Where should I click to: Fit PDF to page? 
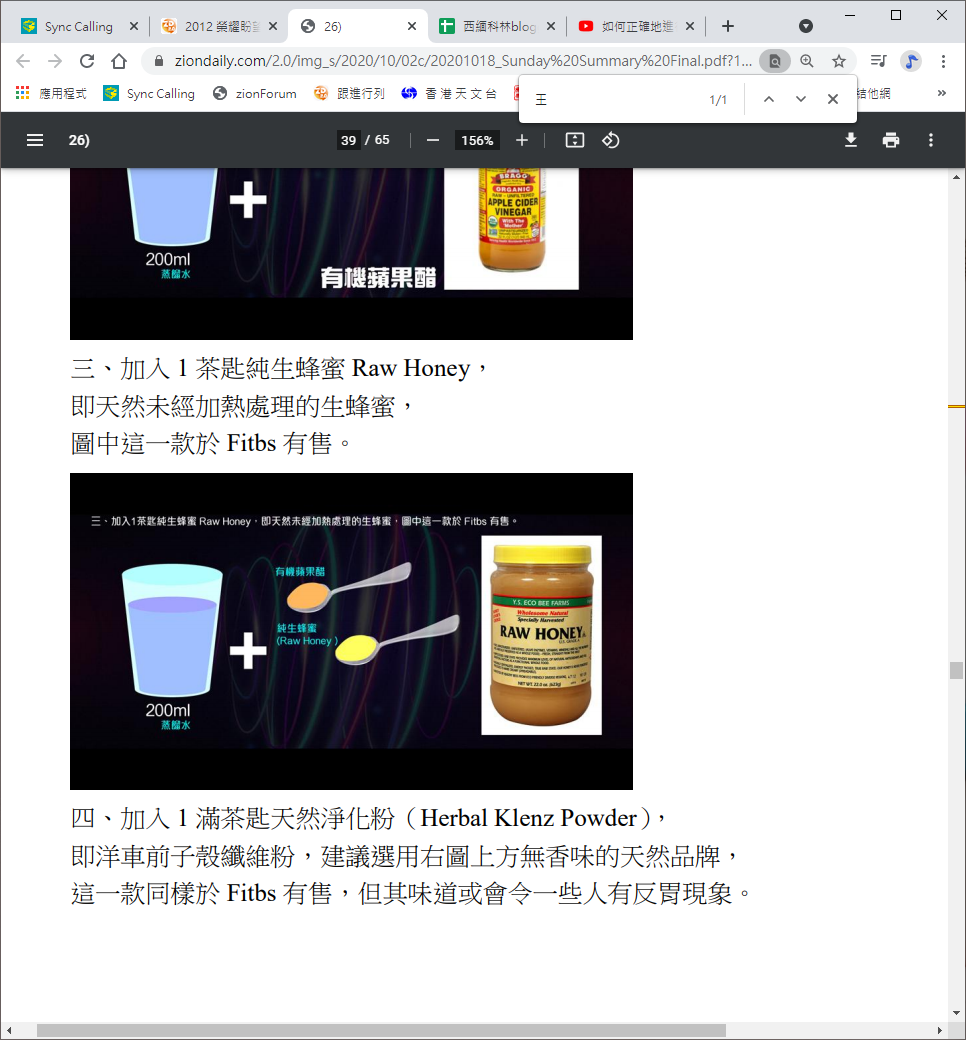click(575, 140)
